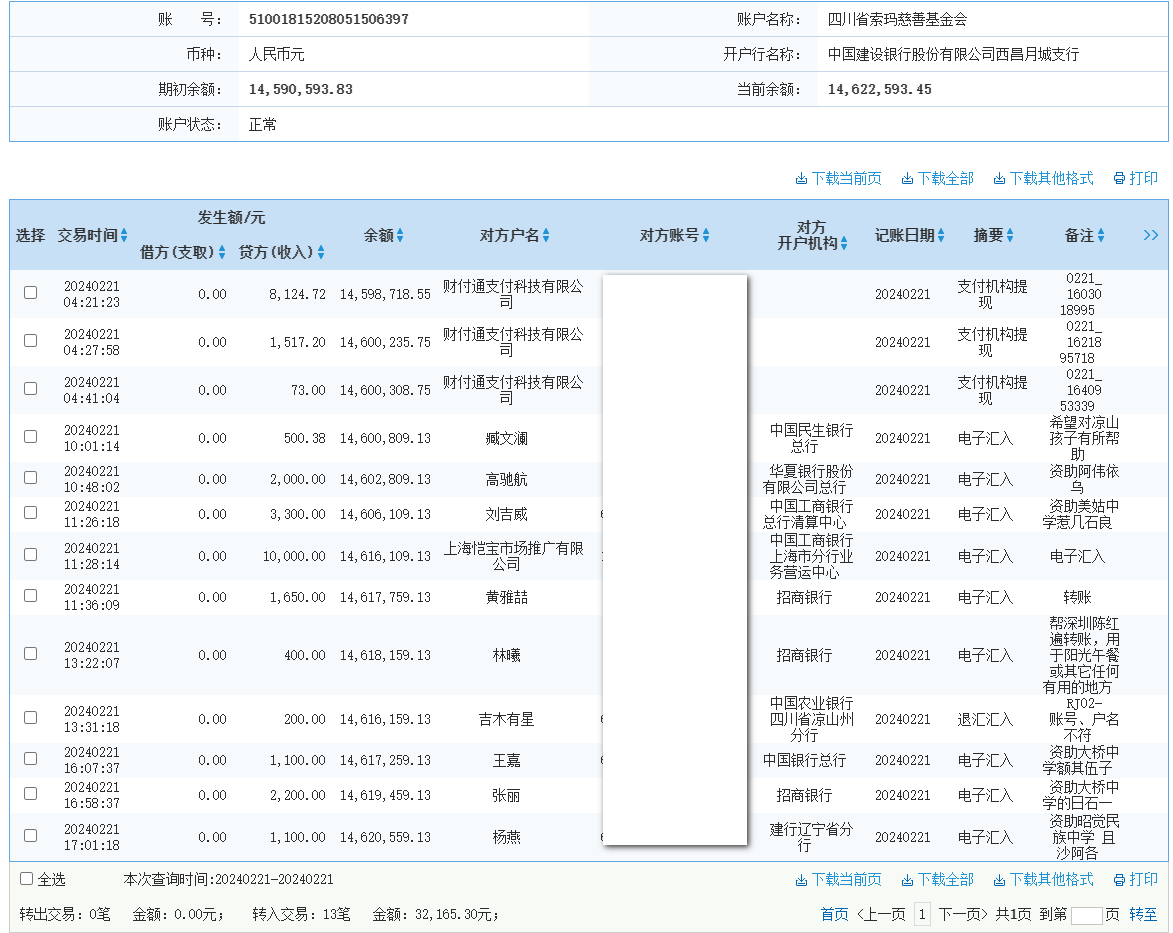The height and width of the screenshot is (933, 1173).
Task: Click remark 希望对凉山孩子有所帮助
Action: [1084, 438]
